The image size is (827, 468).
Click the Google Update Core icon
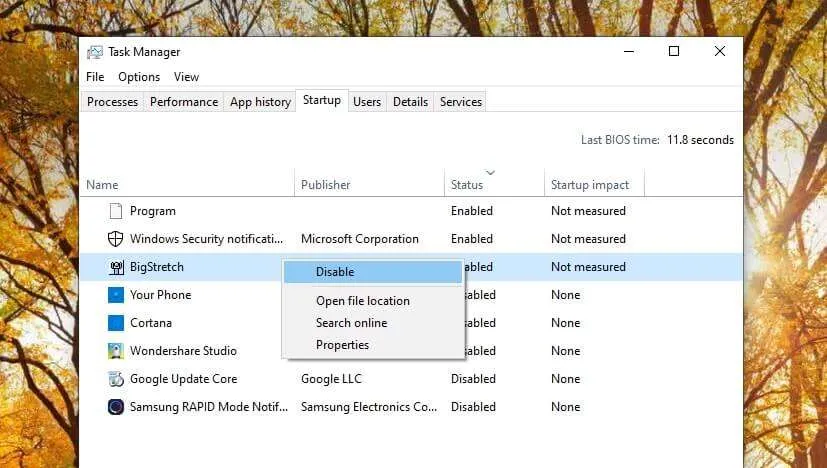(116, 379)
